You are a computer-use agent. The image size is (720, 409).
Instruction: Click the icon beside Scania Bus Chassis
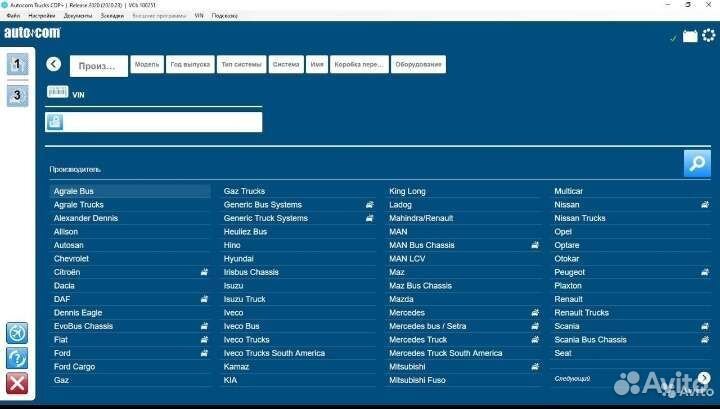tap(705, 340)
